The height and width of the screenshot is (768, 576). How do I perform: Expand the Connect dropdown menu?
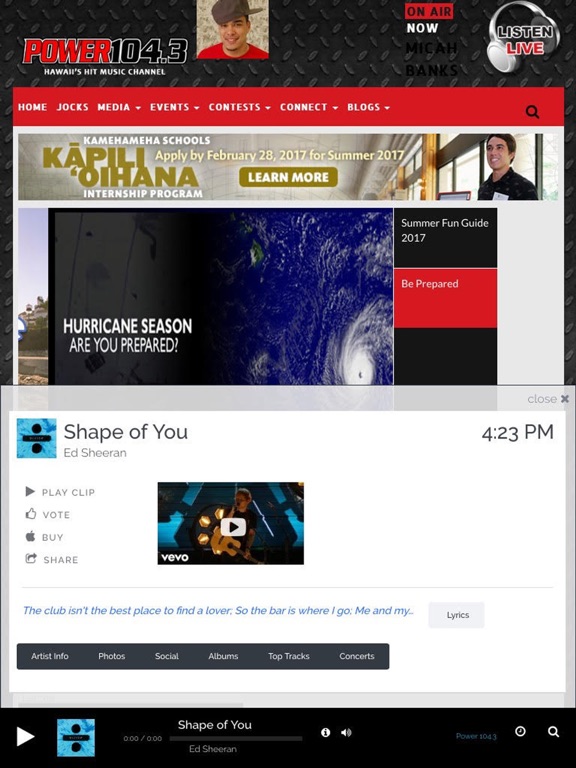(x=309, y=107)
